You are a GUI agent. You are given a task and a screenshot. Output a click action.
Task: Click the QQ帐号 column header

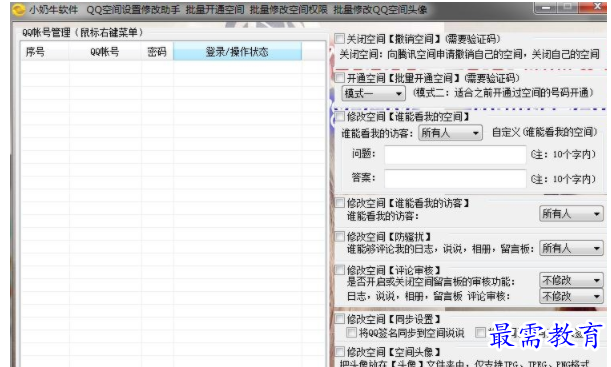(105, 51)
